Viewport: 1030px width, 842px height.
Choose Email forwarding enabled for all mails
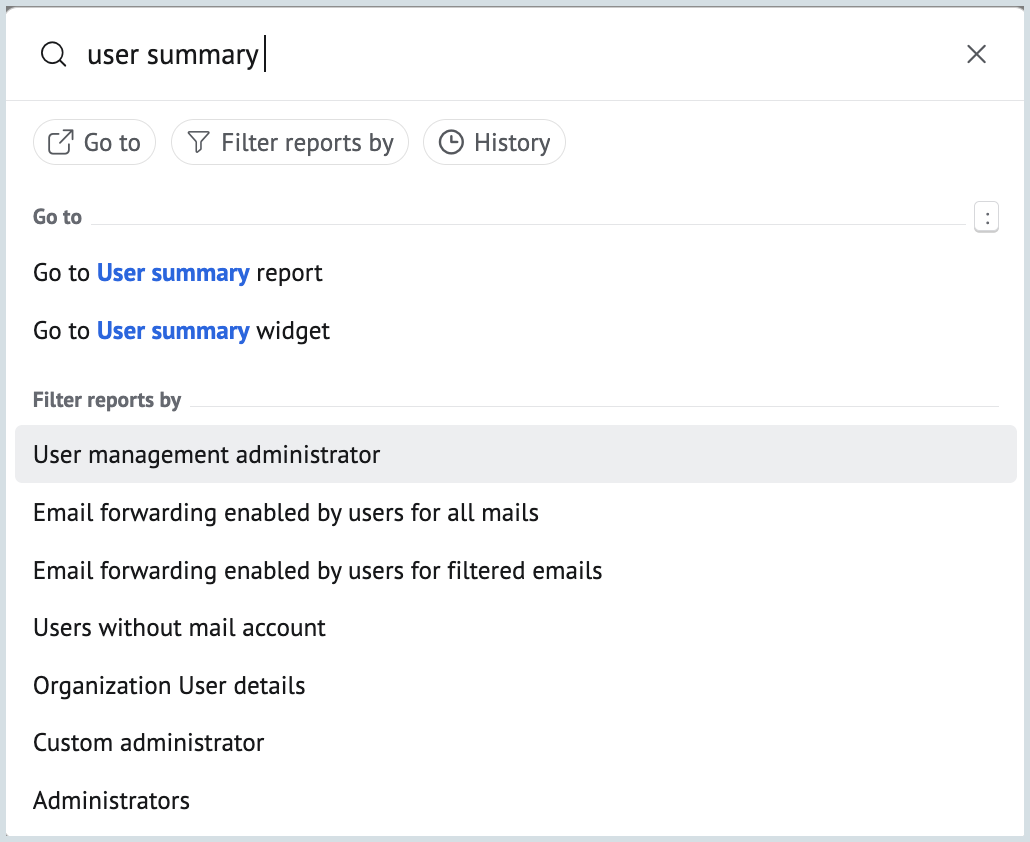click(x=286, y=513)
